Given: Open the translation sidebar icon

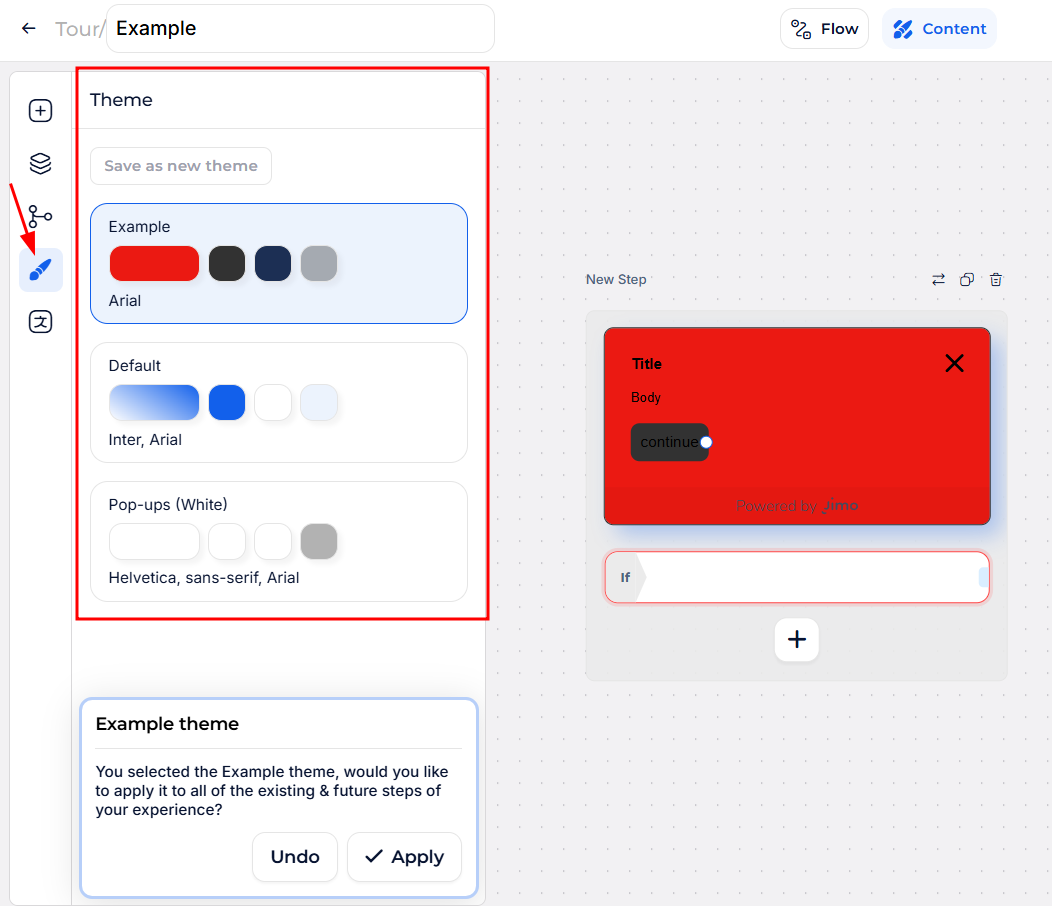Looking at the screenshot, I should click(x=40, y=322).
